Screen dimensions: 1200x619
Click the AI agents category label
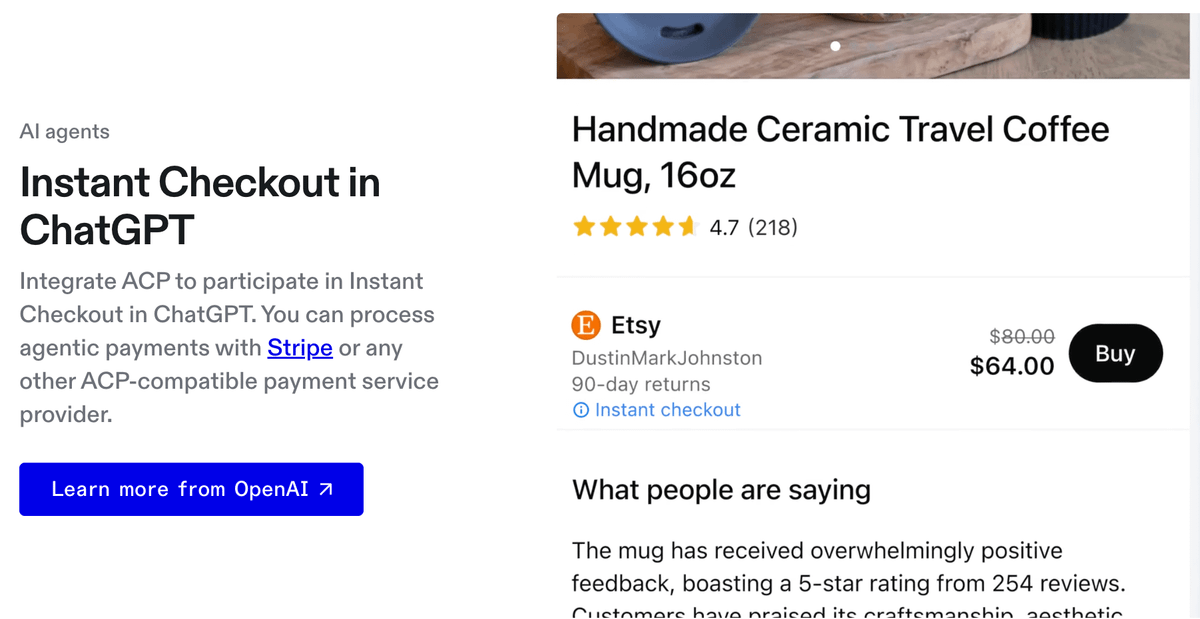click(65, 132)
